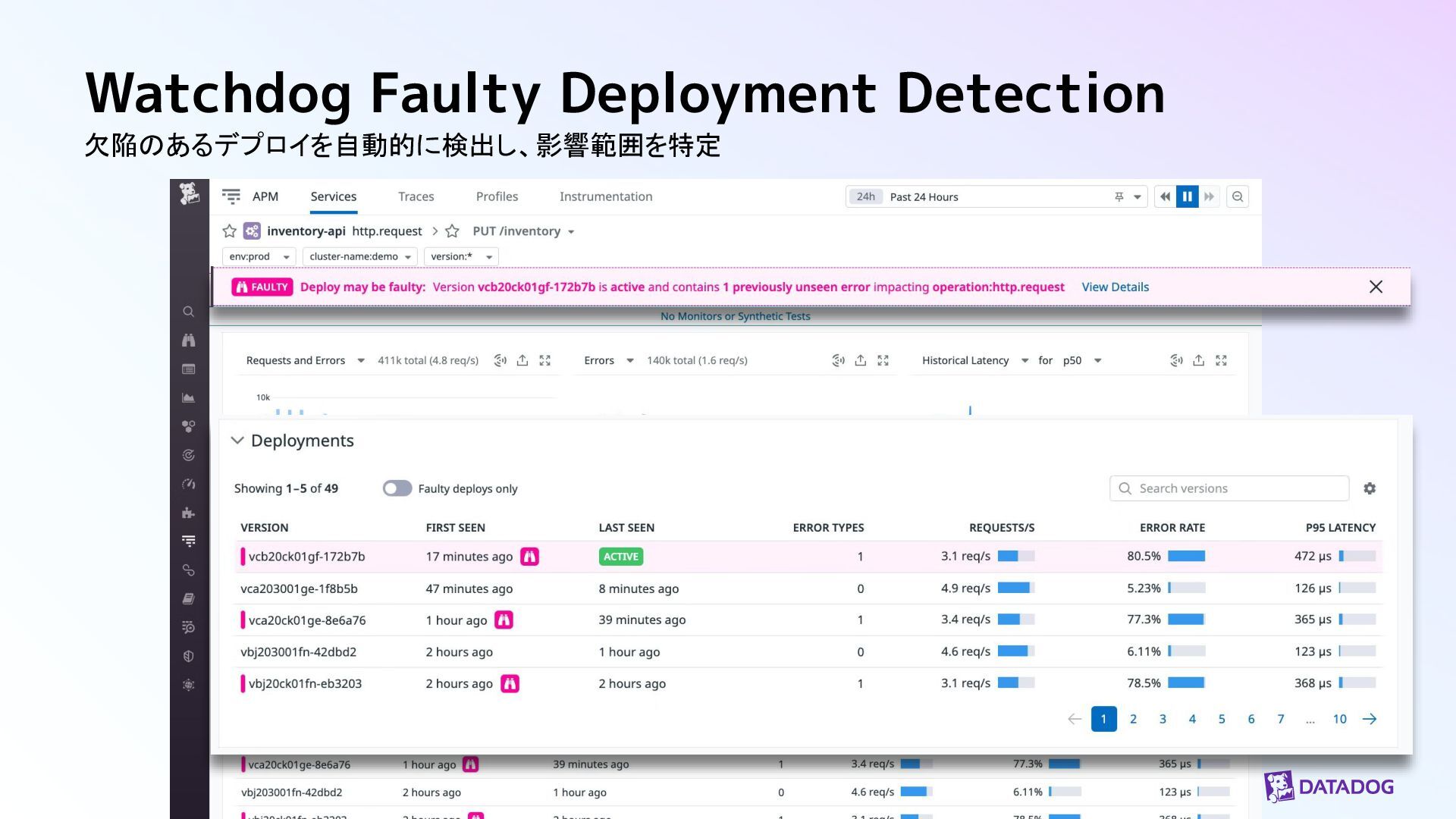Open the metrics chart icon in sidebar

tap(188, 397)
